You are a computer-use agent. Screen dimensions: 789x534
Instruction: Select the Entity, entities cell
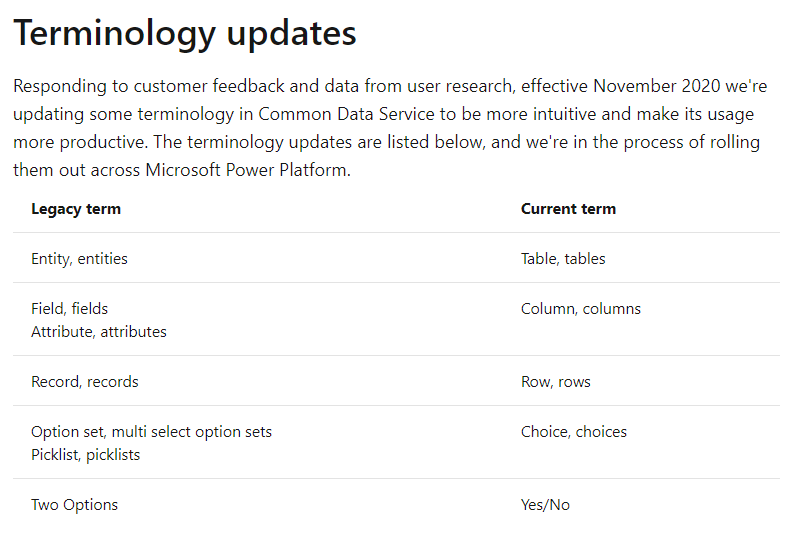(x=80, y=259)
